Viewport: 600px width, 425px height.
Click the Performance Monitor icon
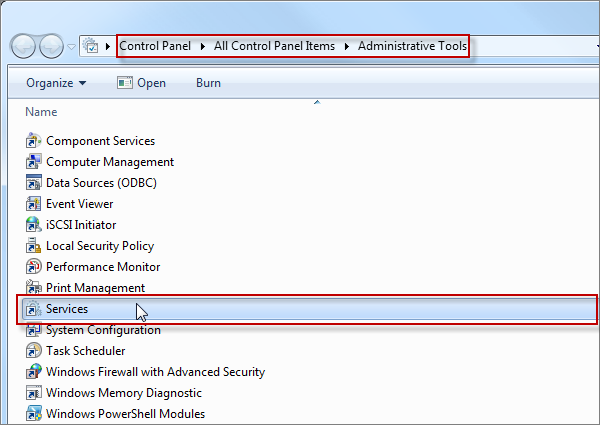tap(33, 267)
